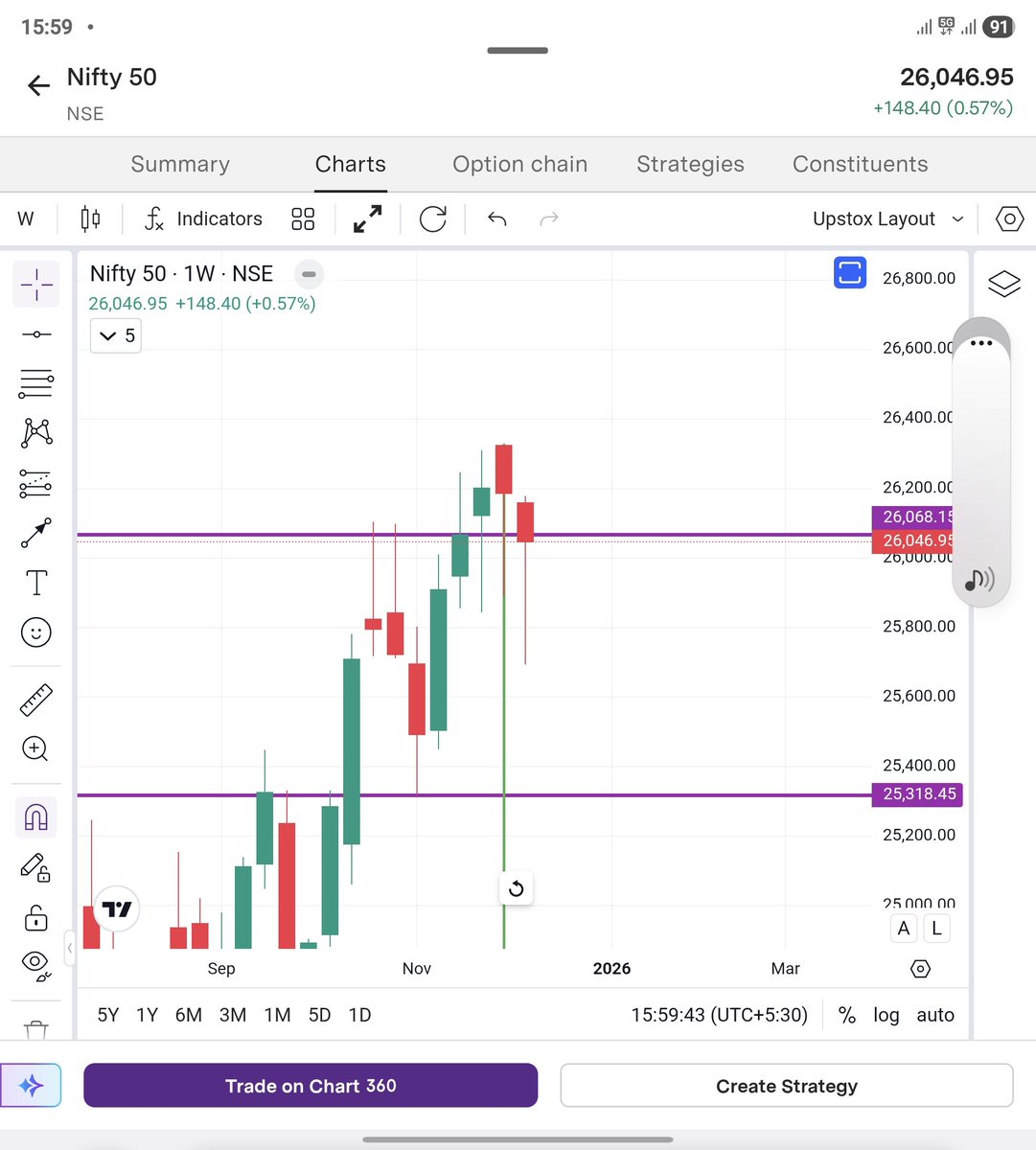Click the 25,318.45 horizontal line price label
This screenshot has height=1150, width=1036.
tap(917, 793)
